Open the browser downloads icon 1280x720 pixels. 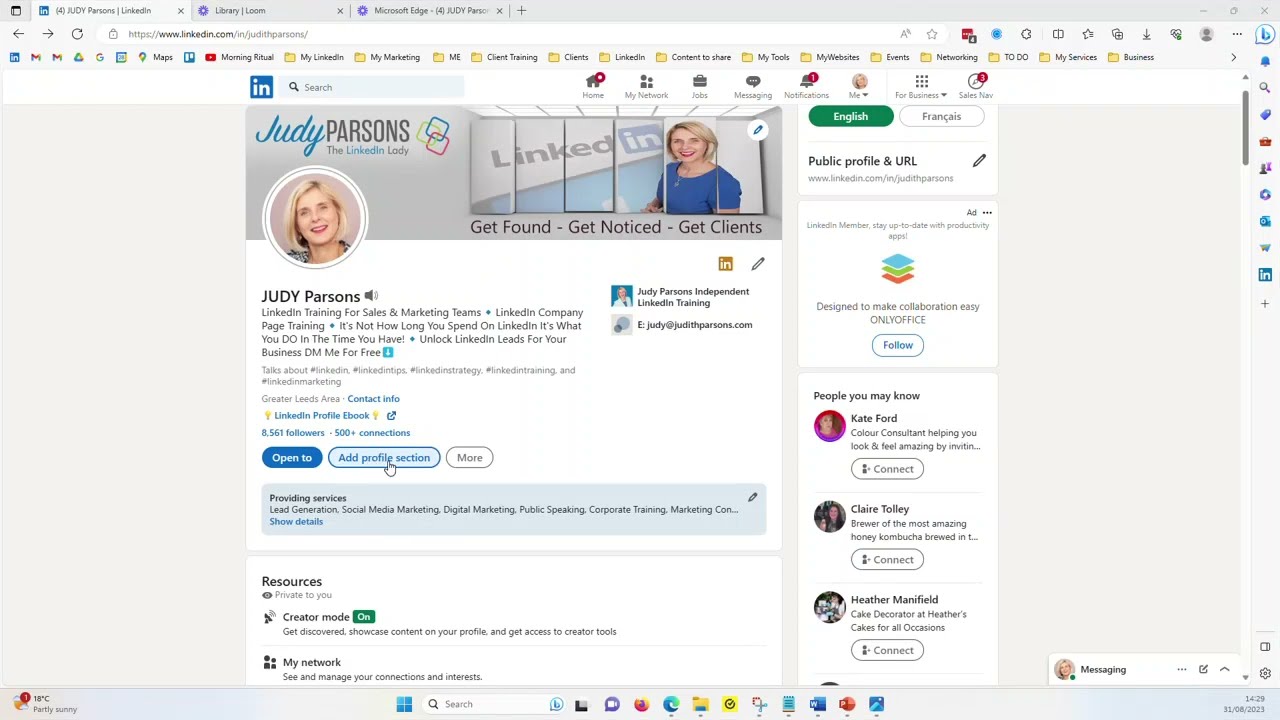click(1146, 34)
